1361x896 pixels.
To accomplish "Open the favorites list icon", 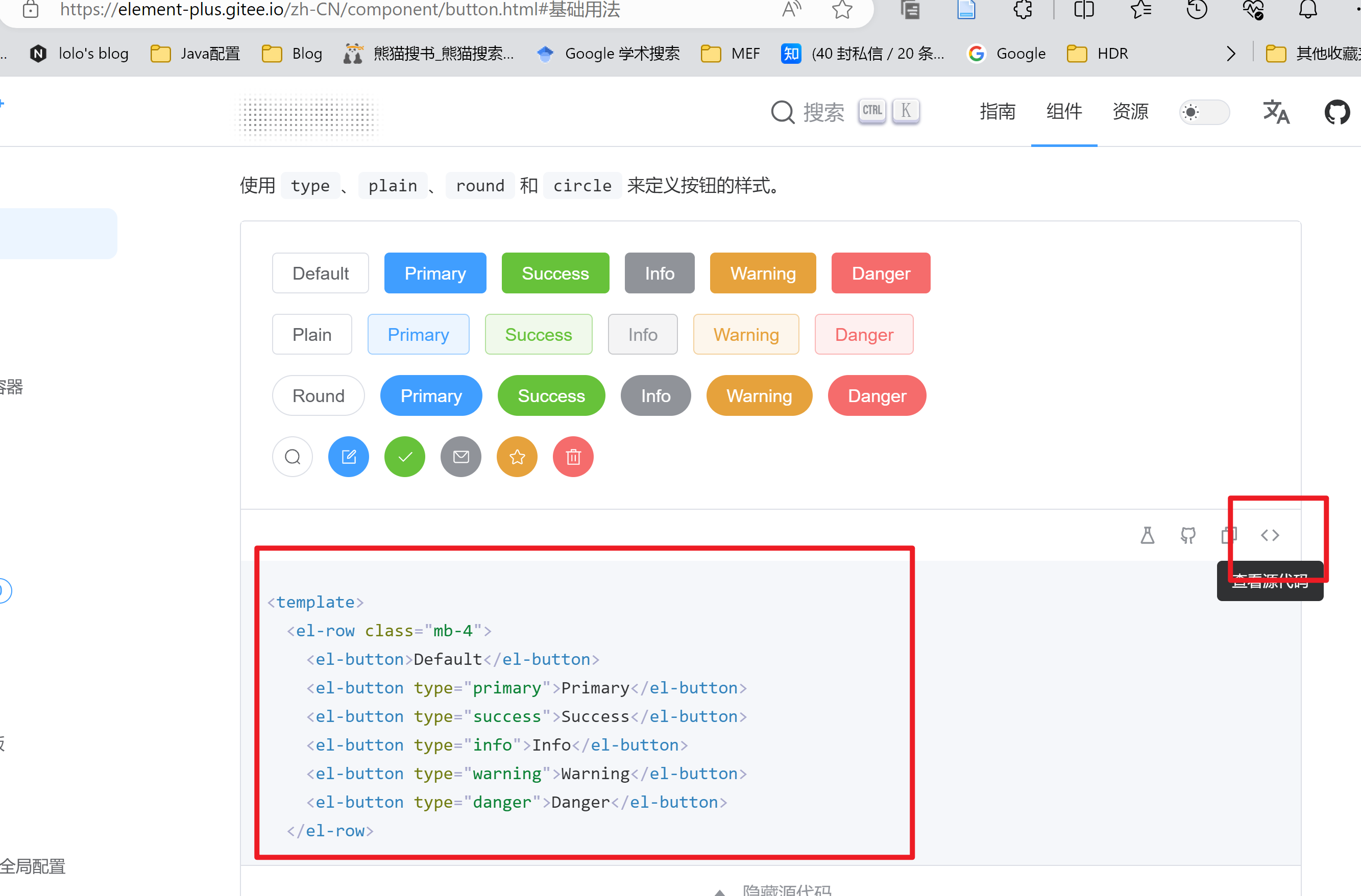I will tap(1140, 9).
